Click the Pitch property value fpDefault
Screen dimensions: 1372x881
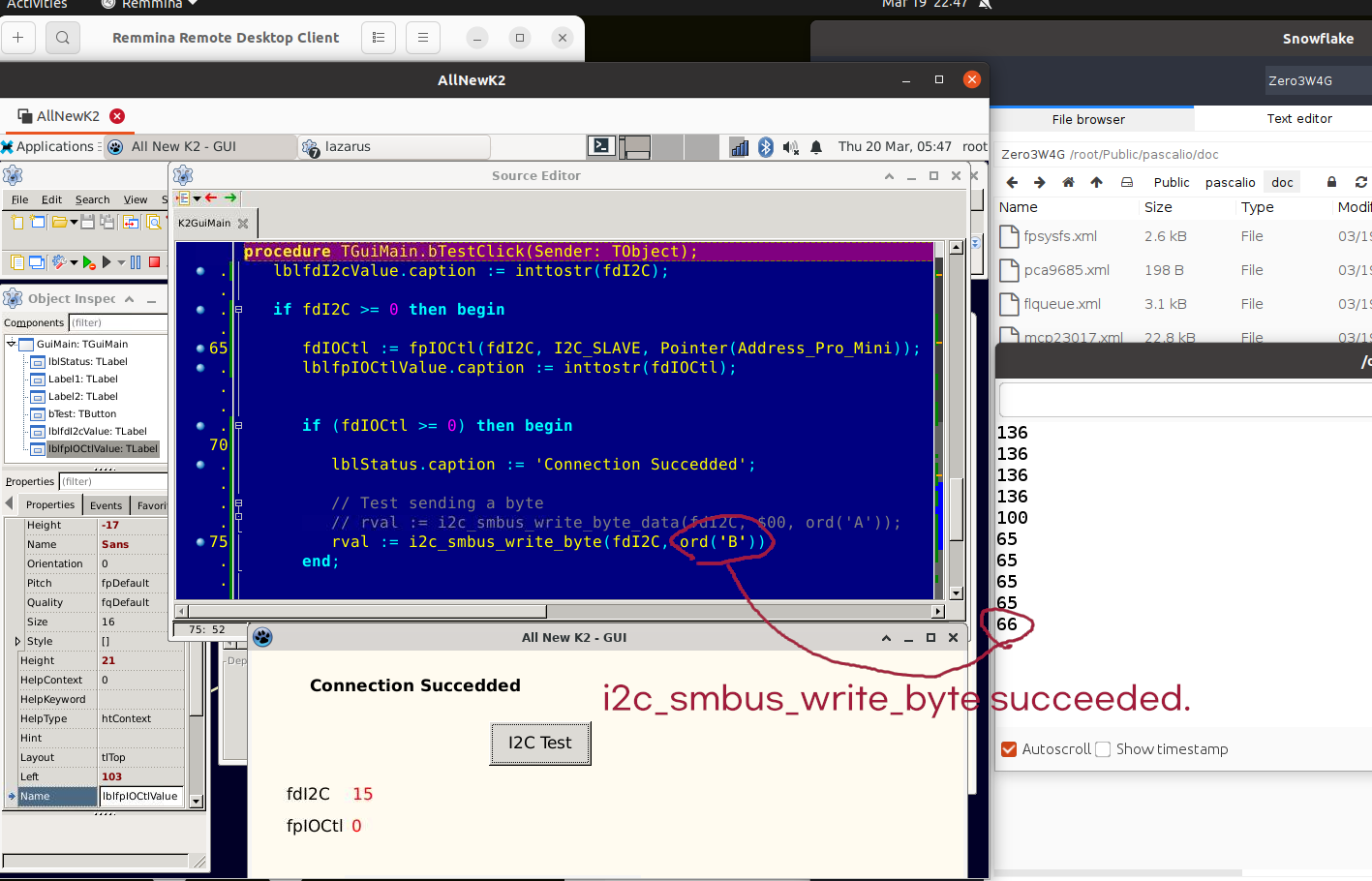(140, 583)
